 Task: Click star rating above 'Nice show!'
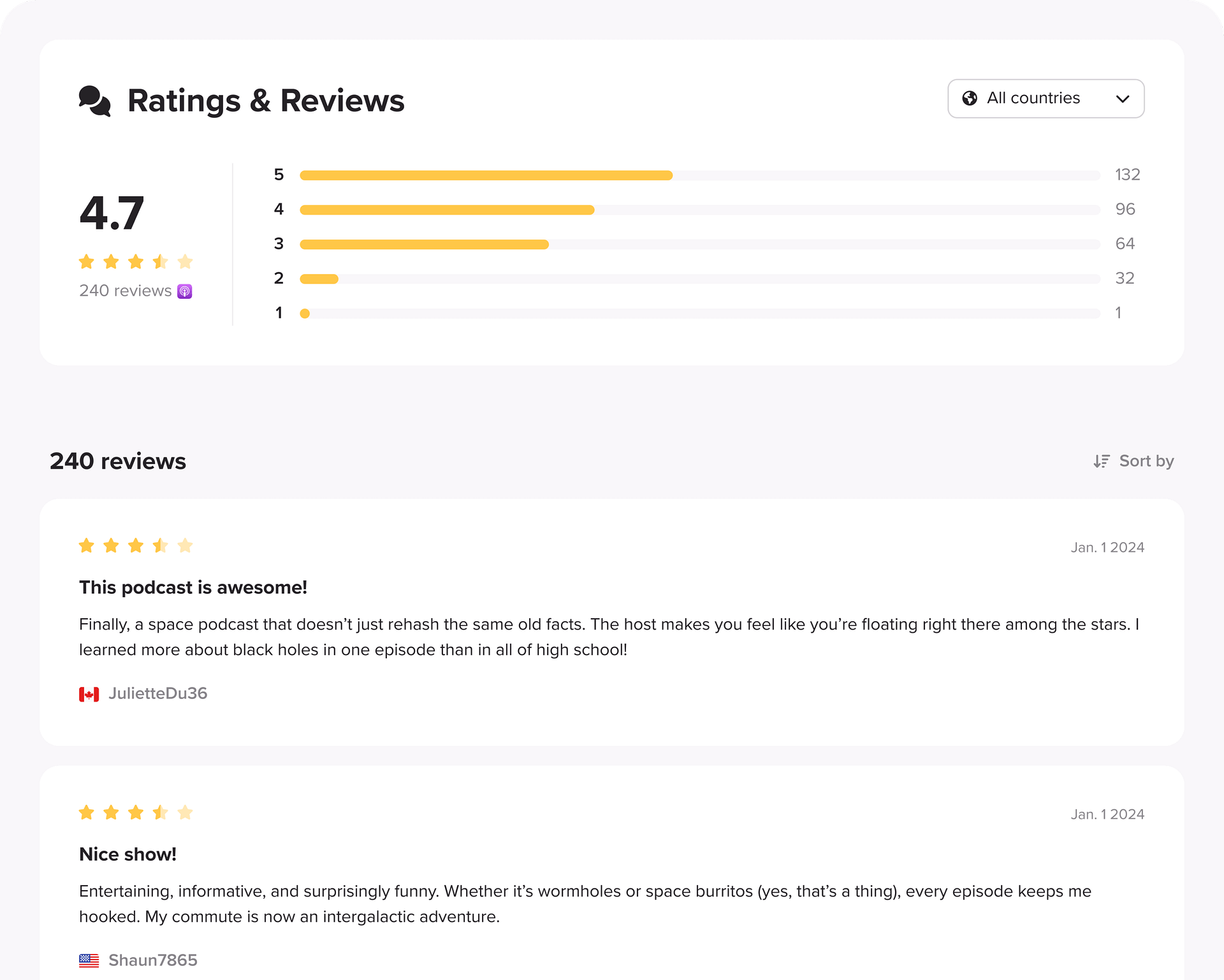pyautogui.click(x=135, y=812)
